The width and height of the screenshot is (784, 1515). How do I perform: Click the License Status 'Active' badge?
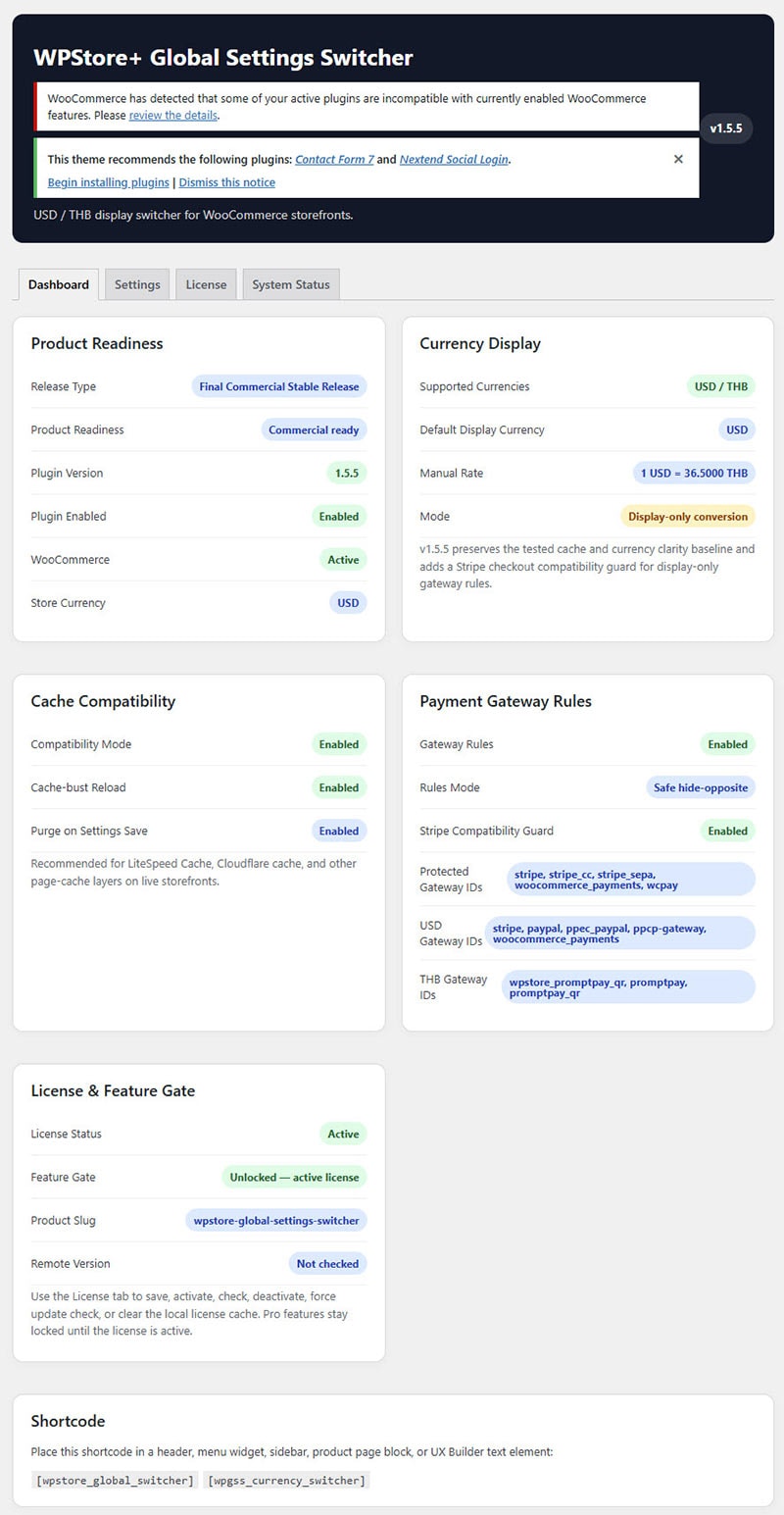click(343, 1134)
